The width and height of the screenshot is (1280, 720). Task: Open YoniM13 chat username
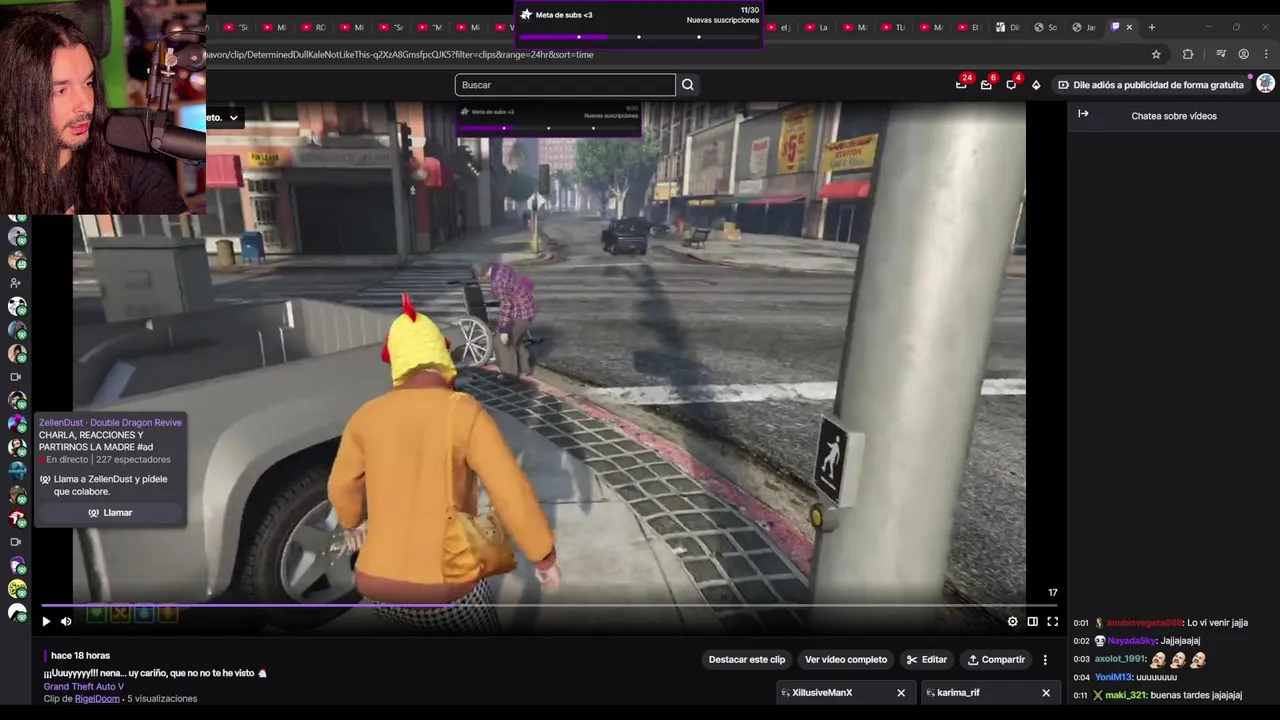click(x=1113, y=677)
